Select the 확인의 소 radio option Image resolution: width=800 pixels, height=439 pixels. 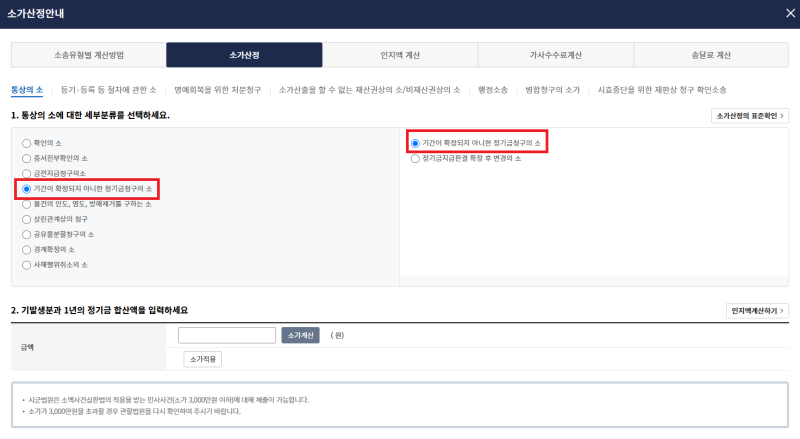[27, 143]
